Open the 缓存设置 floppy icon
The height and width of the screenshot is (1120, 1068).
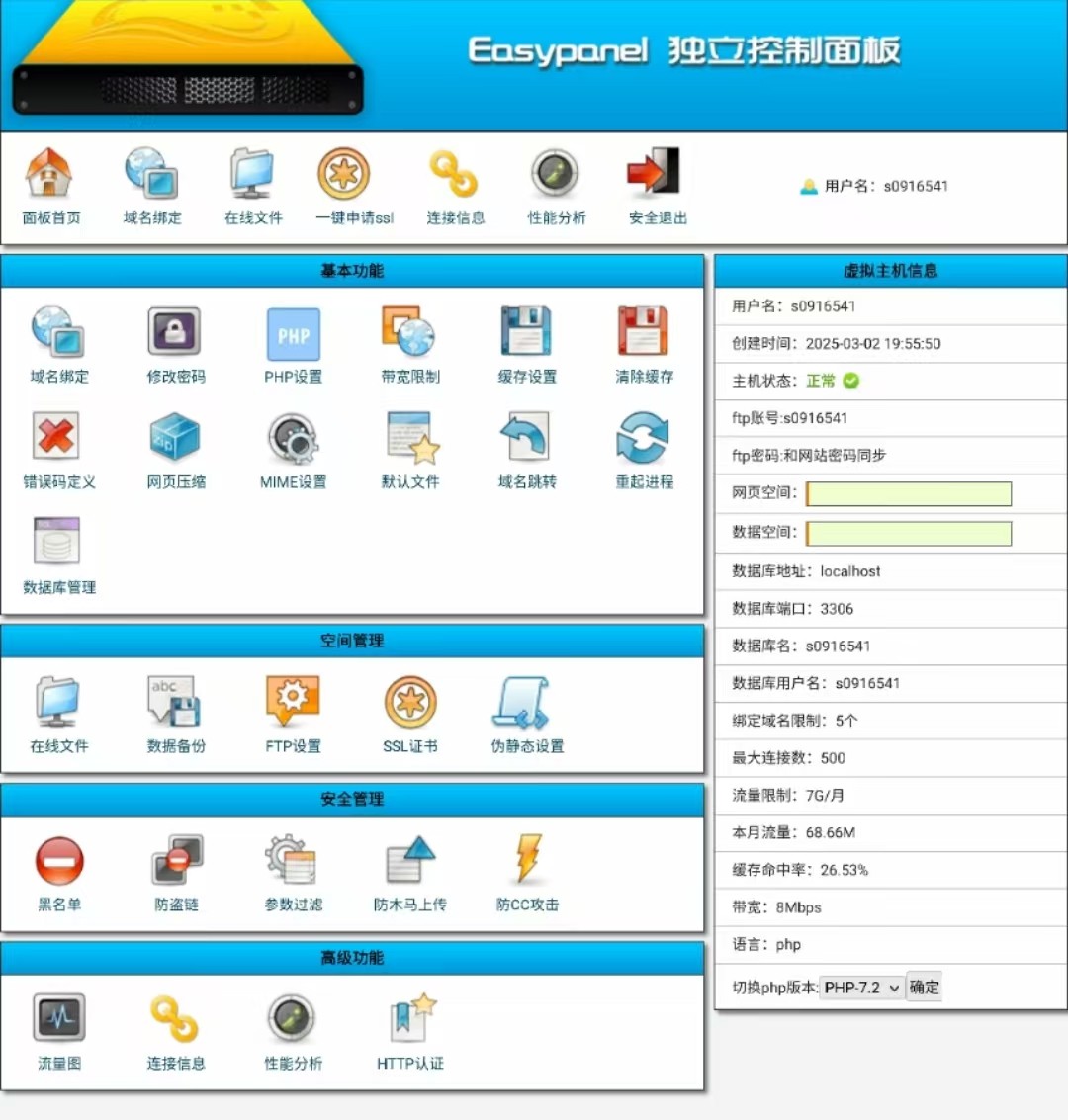click(x=527, y=345)
